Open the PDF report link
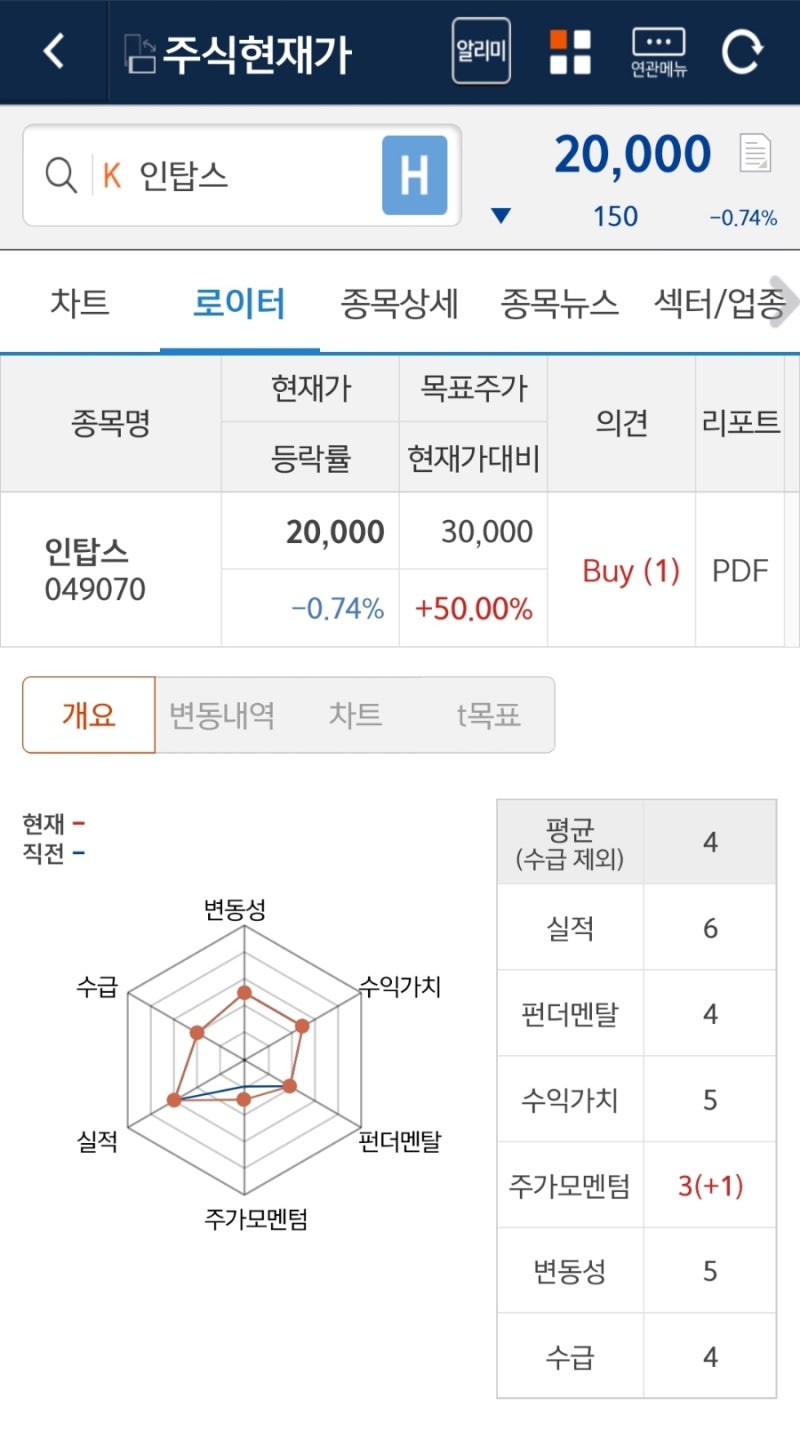 click(740, 571)
